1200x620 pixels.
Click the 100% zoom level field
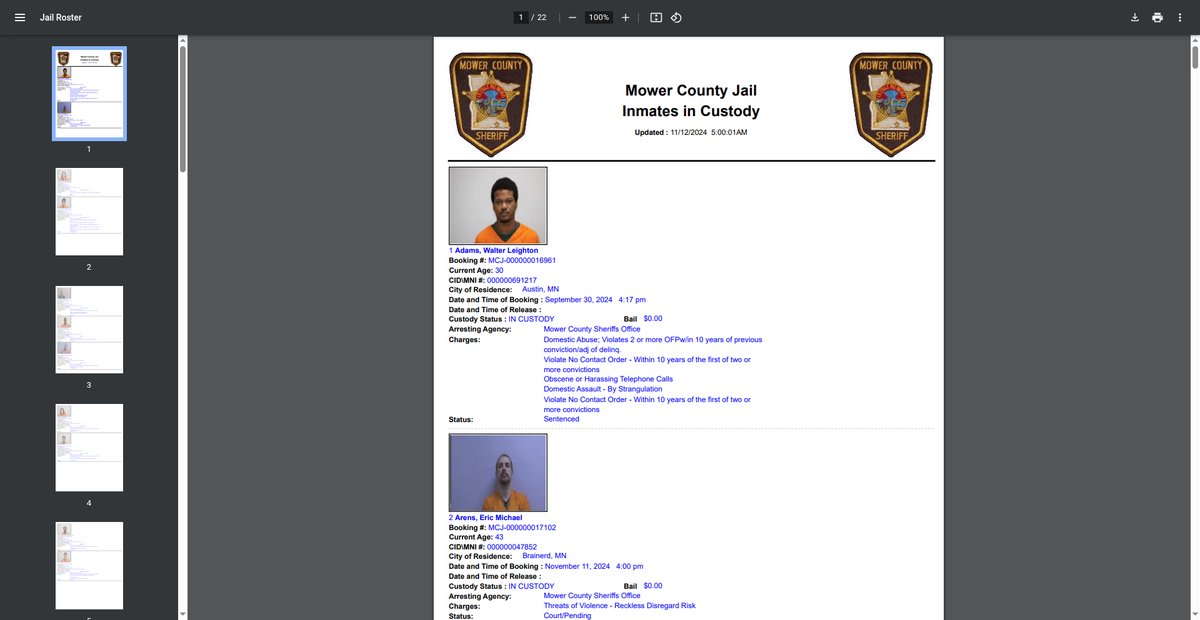coord(599,18)
